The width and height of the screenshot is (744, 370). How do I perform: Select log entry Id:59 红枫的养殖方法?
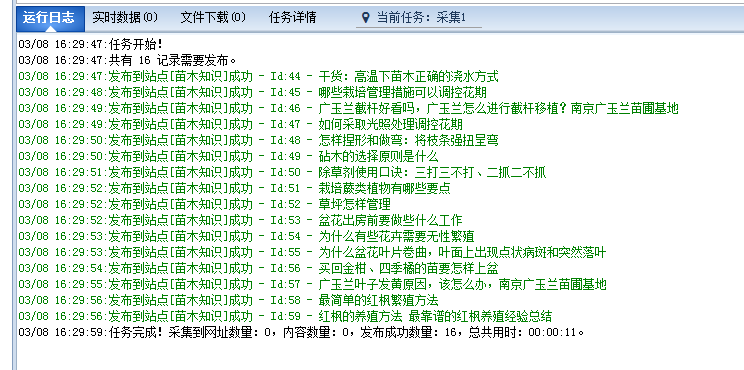click(285, 317)
